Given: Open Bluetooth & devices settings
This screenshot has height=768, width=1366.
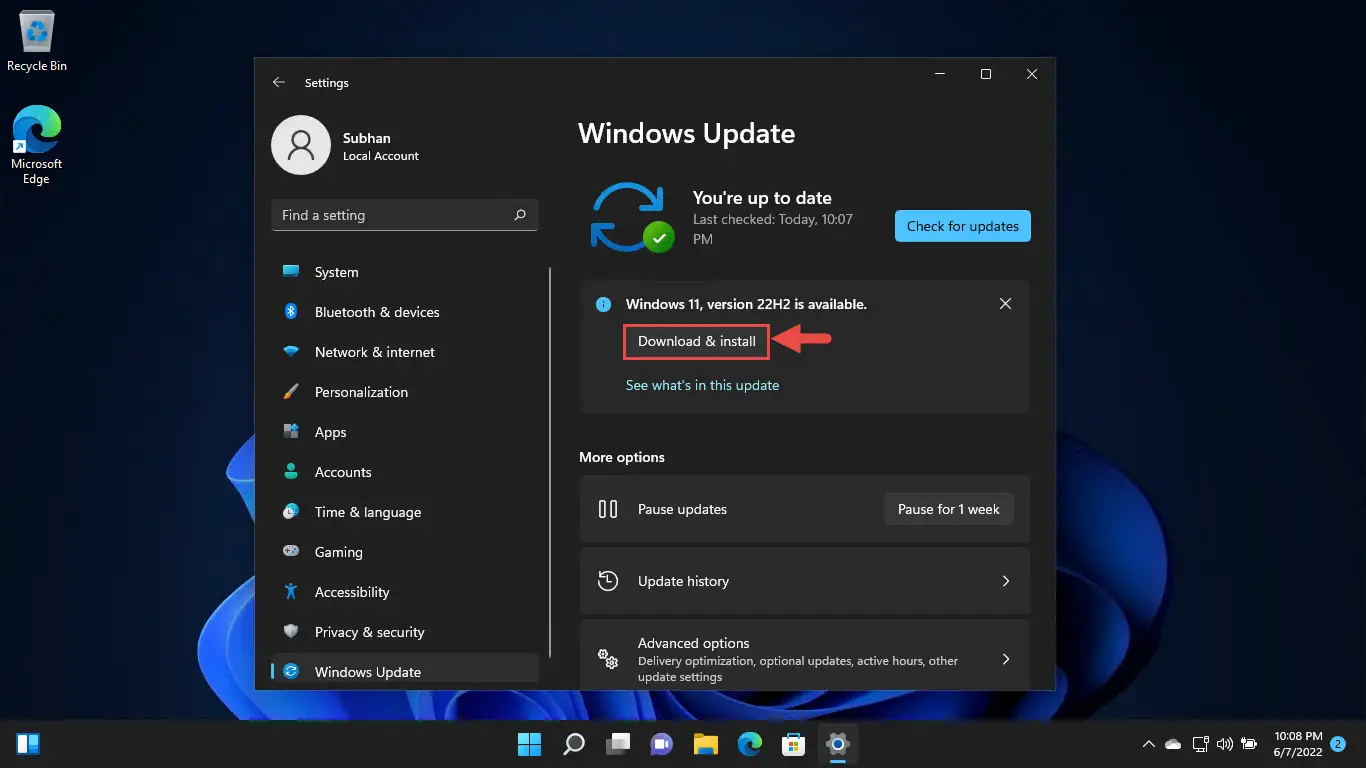Looking at the screenshot, I should [405, 312].
